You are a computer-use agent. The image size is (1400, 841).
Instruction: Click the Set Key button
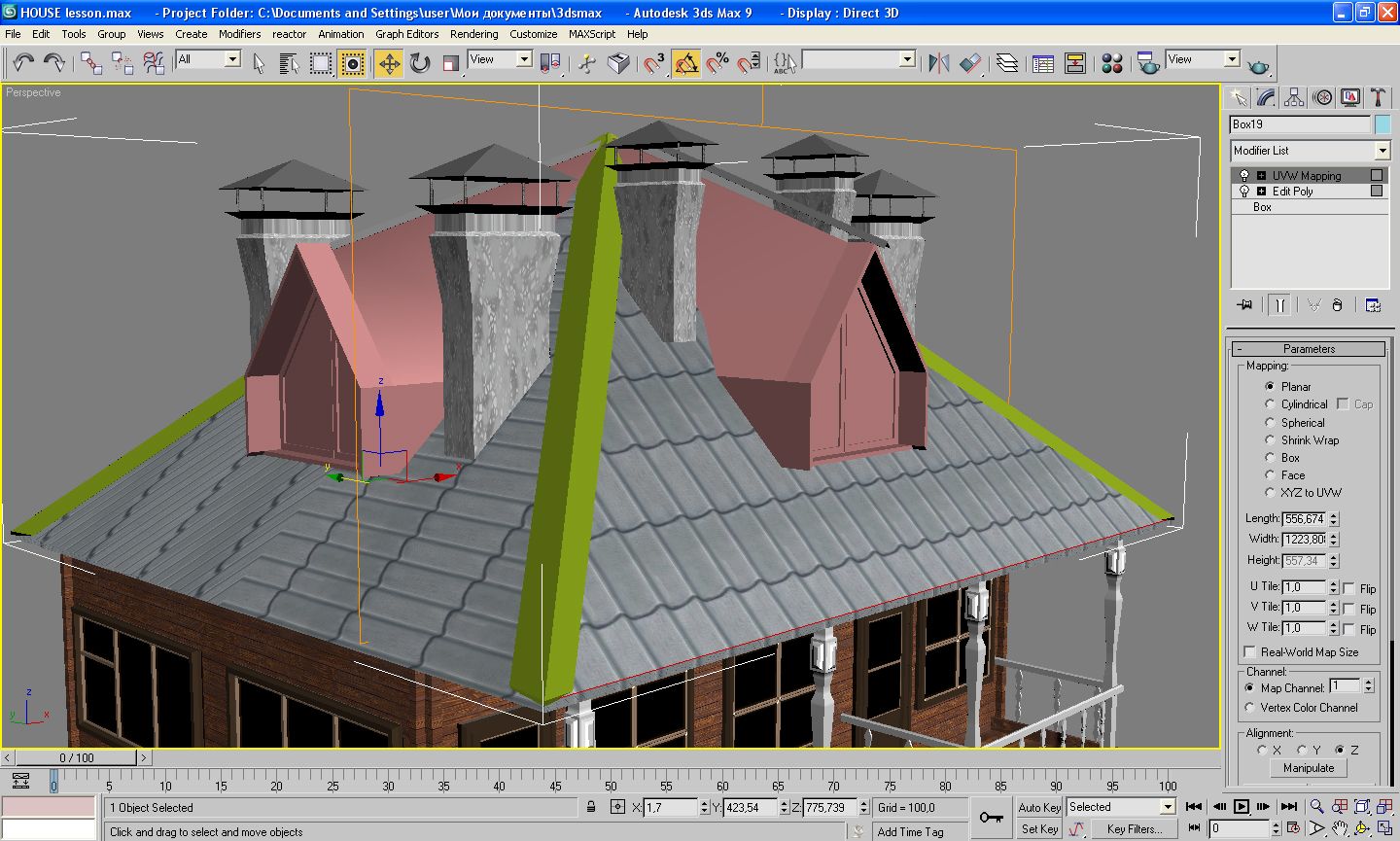point(1039,828)
